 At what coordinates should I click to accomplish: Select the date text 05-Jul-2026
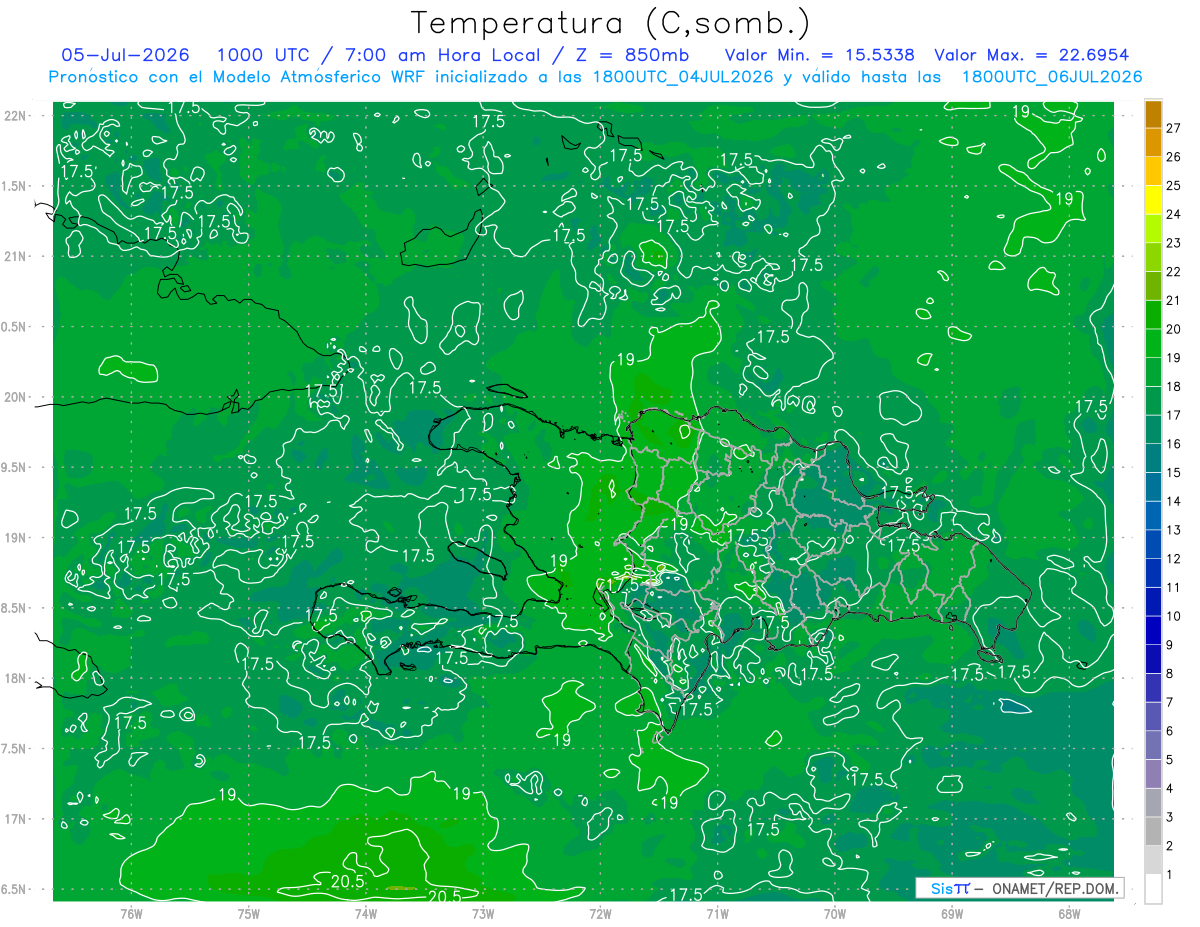(125, 55)
